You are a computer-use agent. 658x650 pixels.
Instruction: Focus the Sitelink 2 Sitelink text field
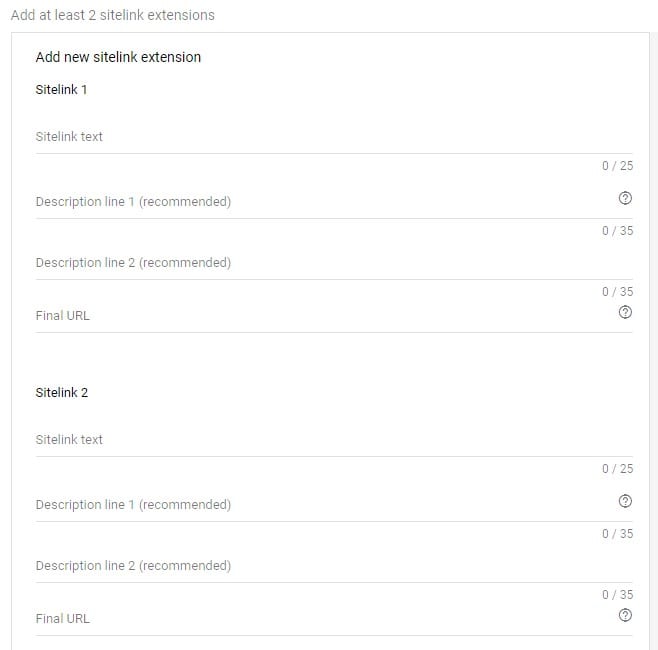coord(334,440)
